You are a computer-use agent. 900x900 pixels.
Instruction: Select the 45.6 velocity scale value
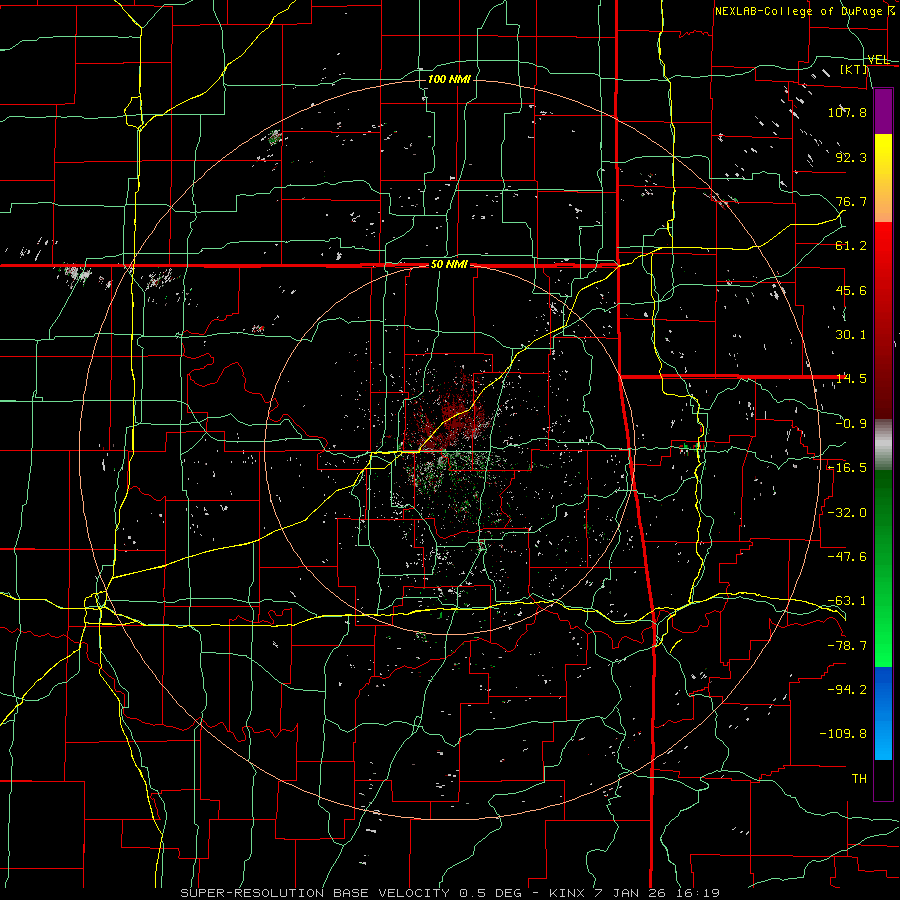(851, 290)
